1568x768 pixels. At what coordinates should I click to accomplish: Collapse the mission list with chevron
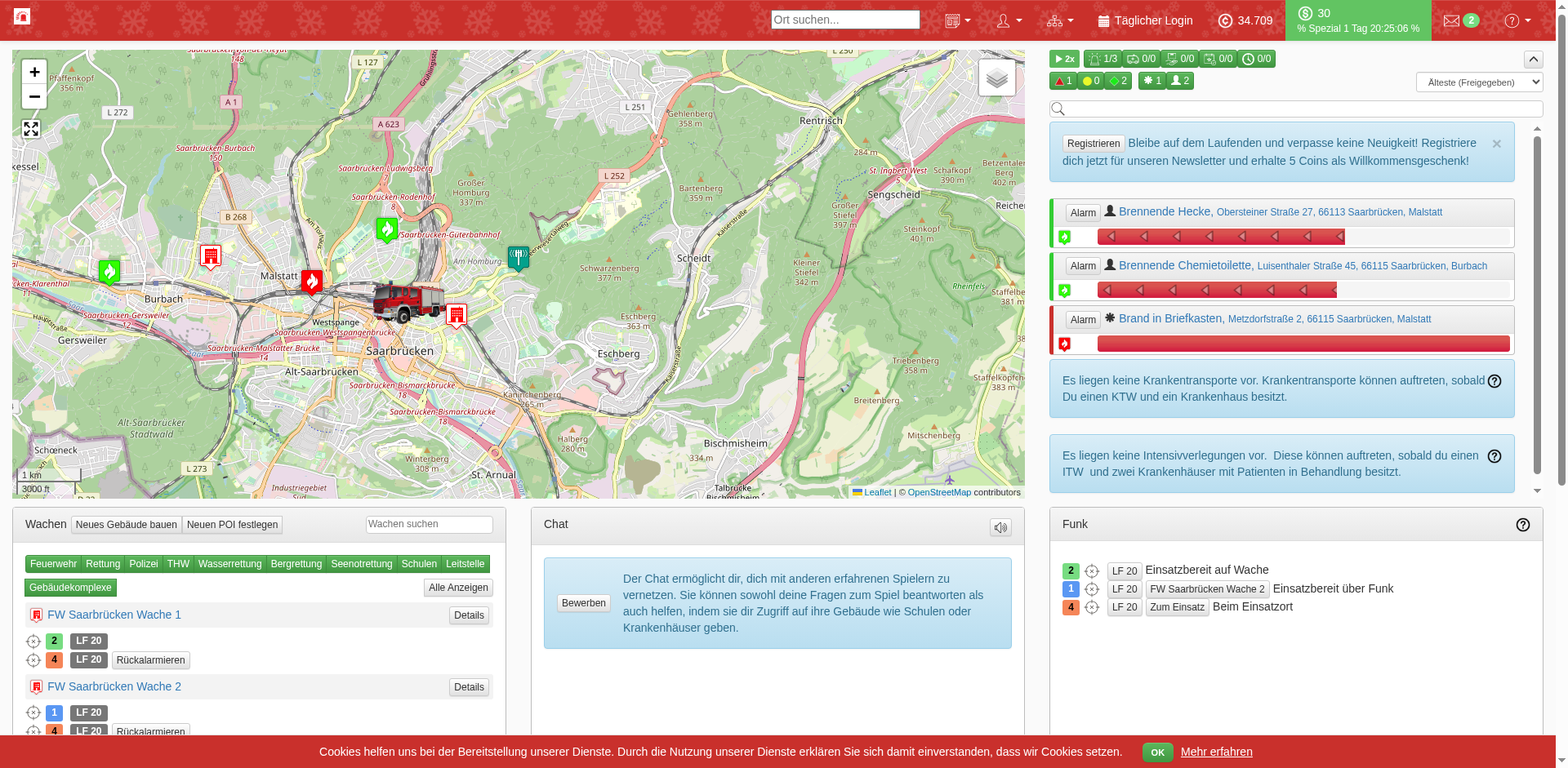coord(1533,60)
